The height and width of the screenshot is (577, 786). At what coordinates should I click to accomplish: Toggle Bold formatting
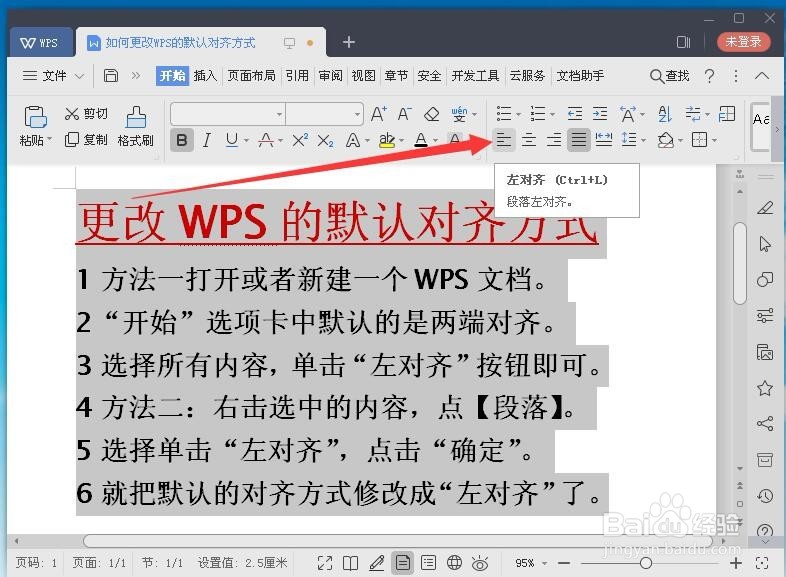pos(181,140)
